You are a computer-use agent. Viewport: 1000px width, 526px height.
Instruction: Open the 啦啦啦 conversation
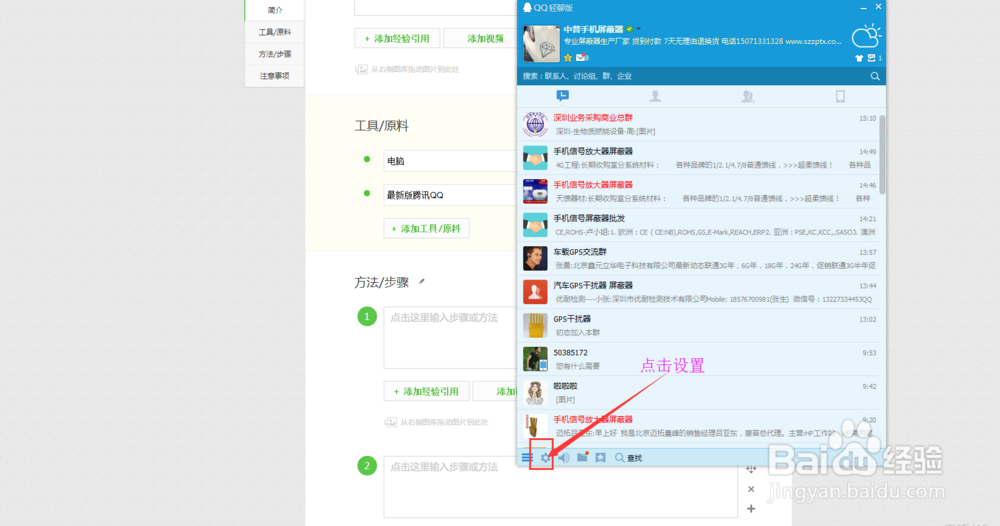tap(698, 393)
